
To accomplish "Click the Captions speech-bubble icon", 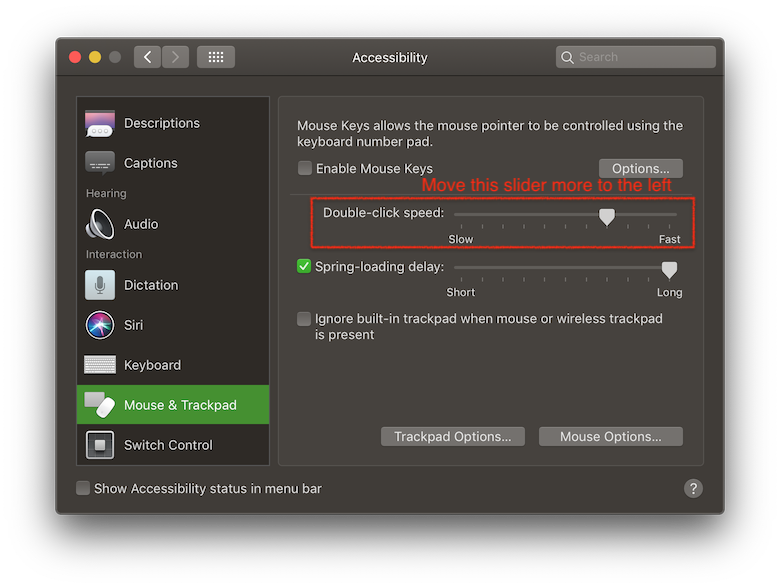I will (x=100, y=163).
